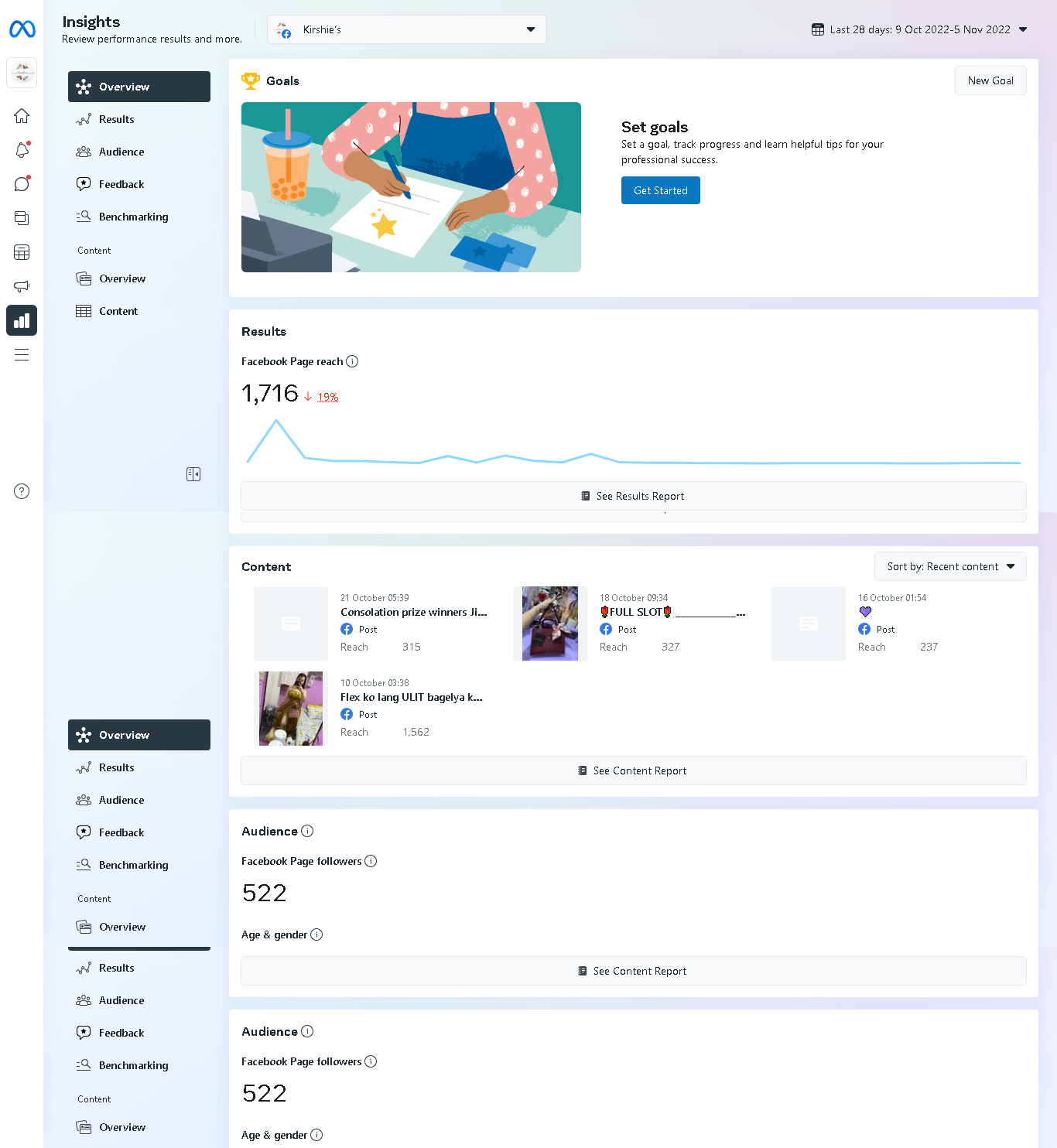Viewport: 1057px width, 1148px height.
Task: Open Content table item in sidebar
Action: [139, 311]
